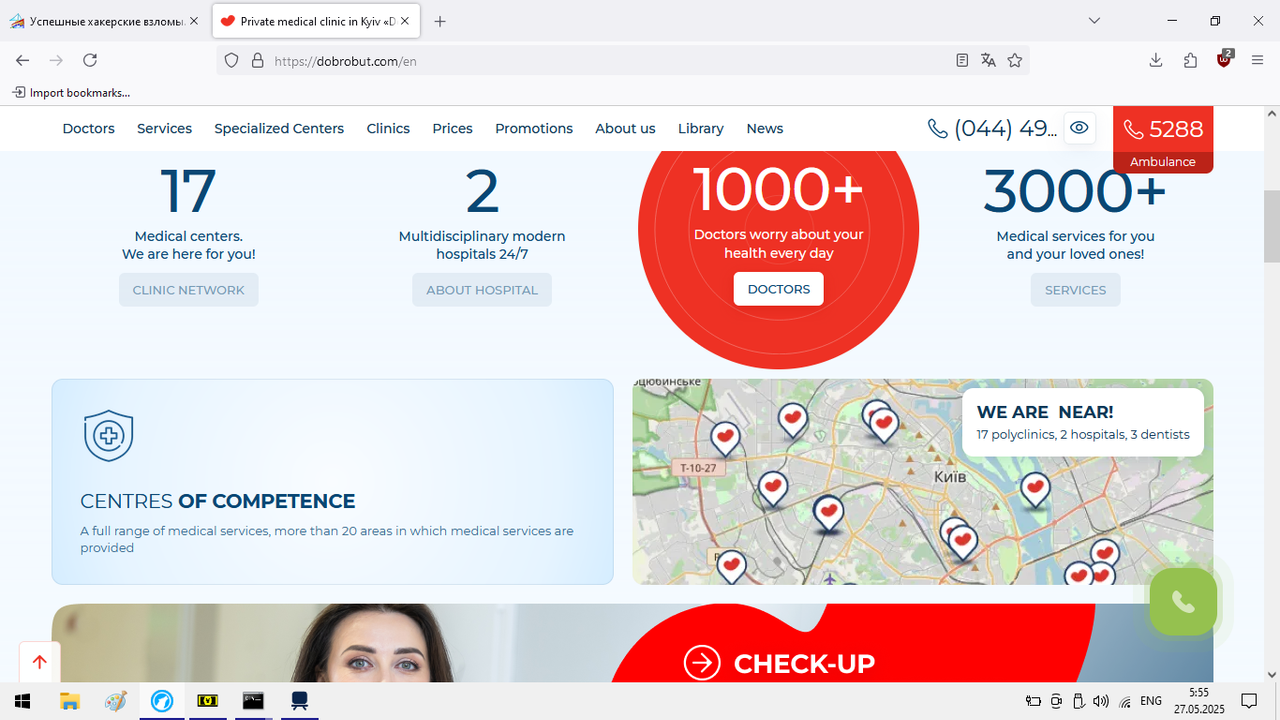1280x720 pixels.
Task: Reload the current page
Action: point(90,60)
